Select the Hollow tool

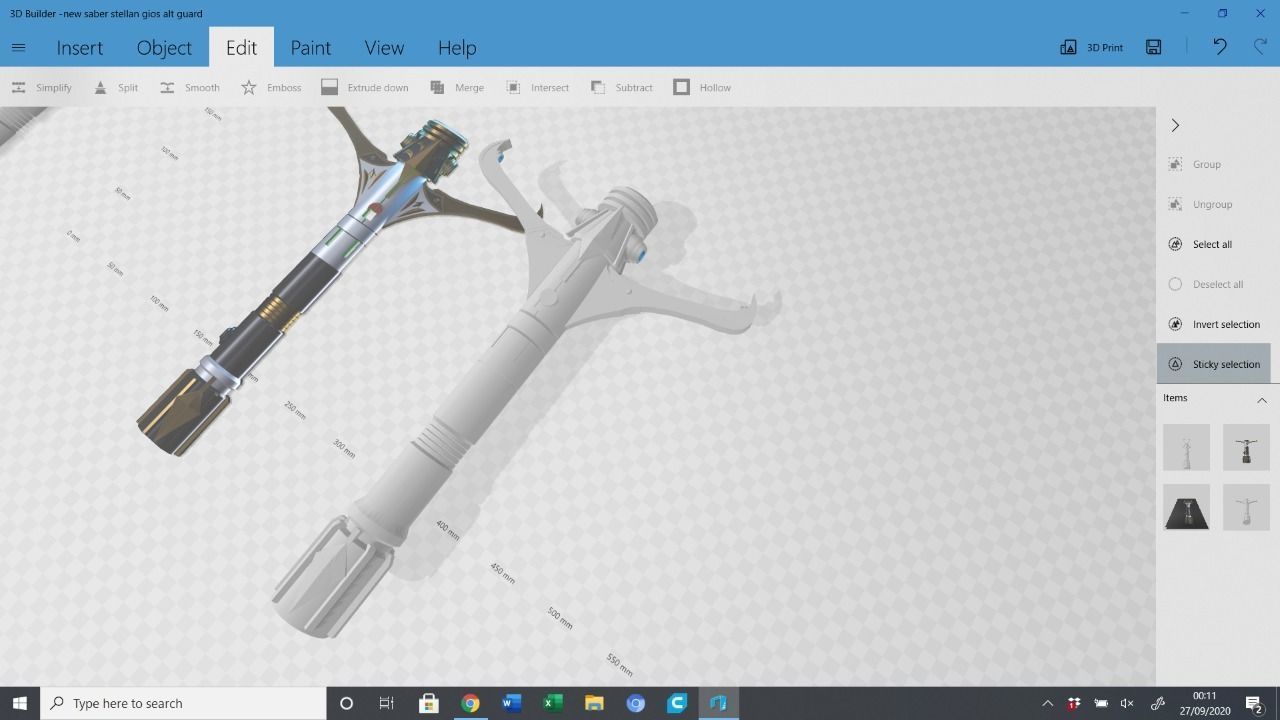pyautogui.click(x=702, y=87)
